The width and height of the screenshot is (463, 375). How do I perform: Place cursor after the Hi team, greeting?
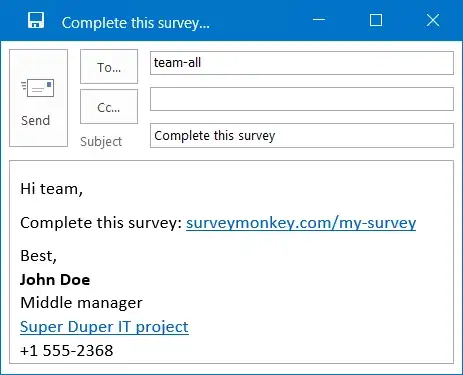(83, 189)
